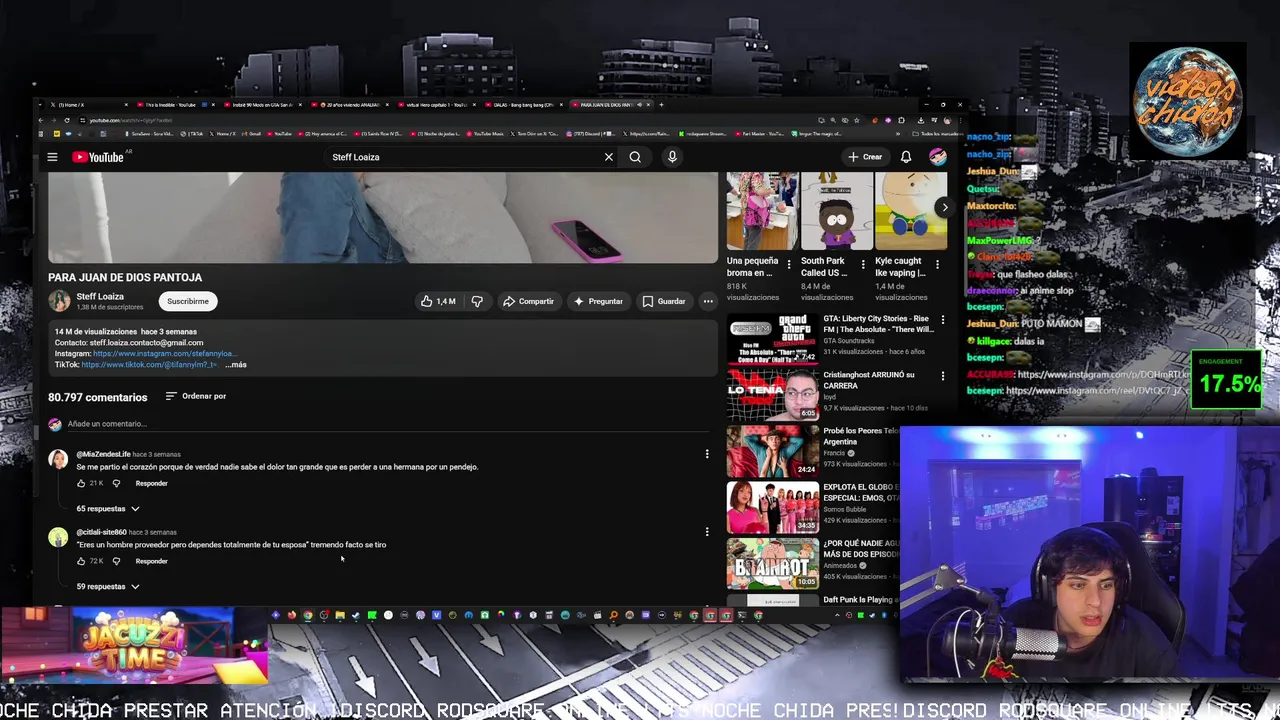Open options for Una pequeña broma short
The width and height of the screenshot is (1280, 720).
[788, 265]
